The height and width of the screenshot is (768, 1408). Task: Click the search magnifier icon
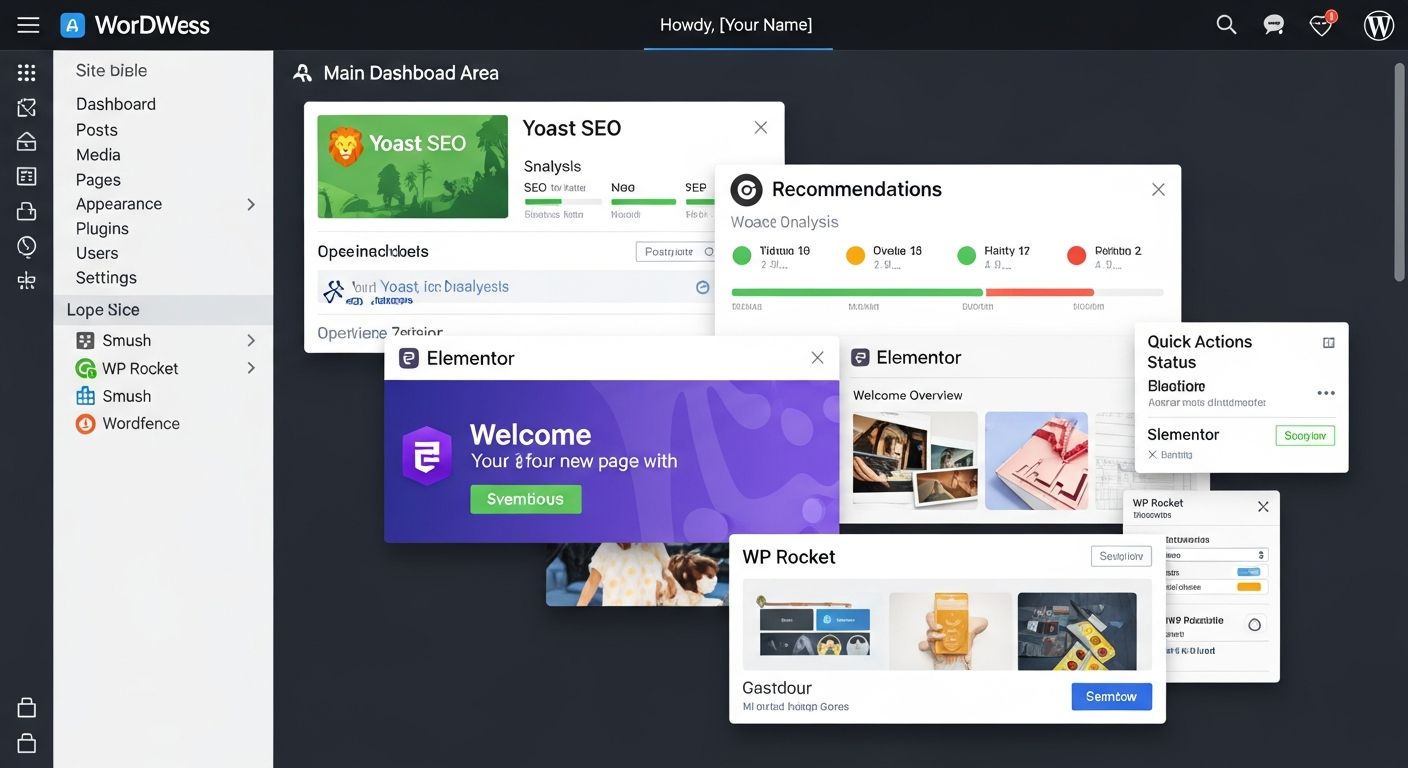(1226, 25)
